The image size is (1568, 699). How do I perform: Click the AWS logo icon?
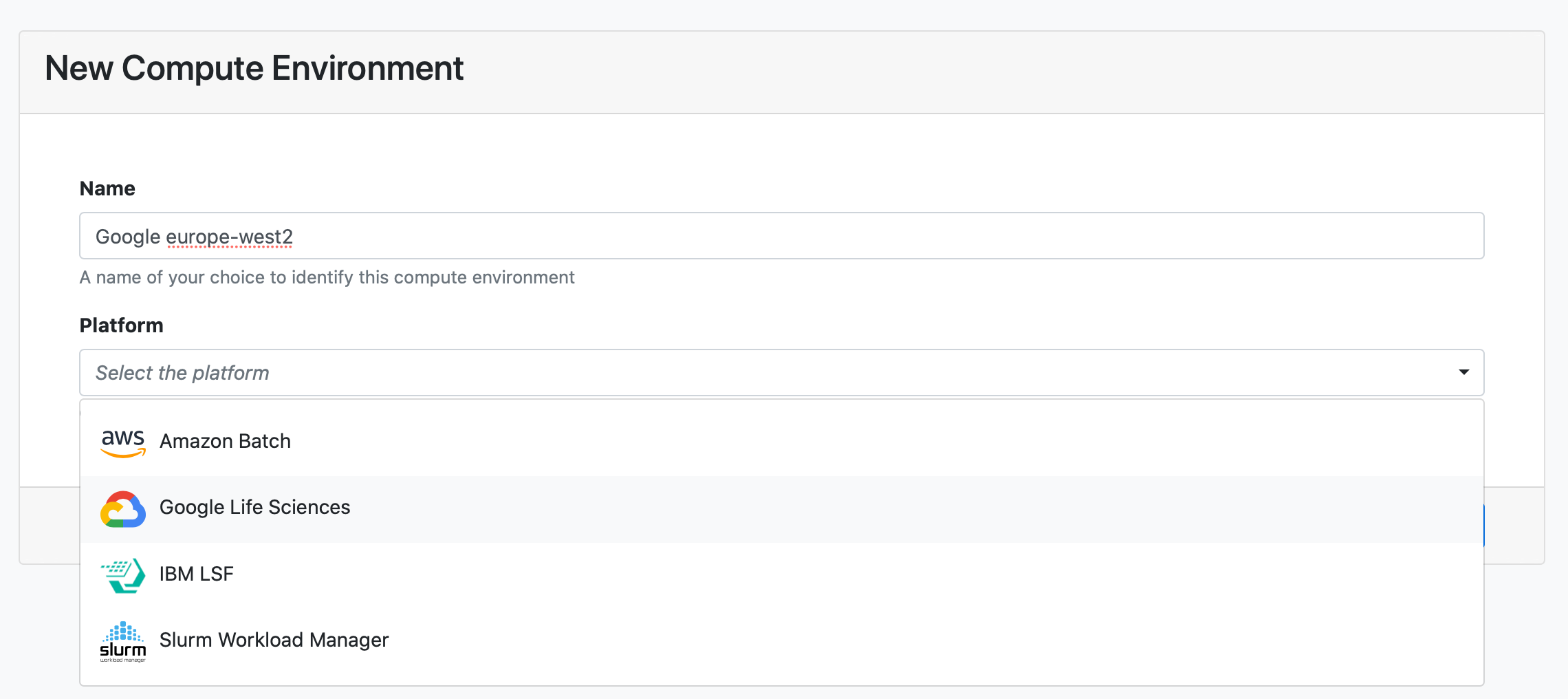123,442
